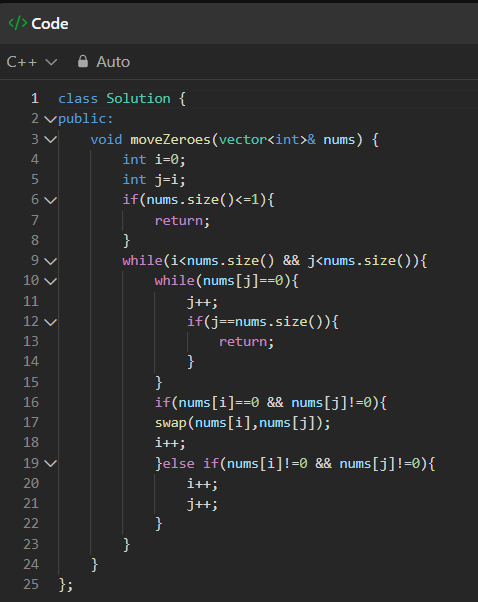Click the 'vector<int>&' parameter type

(x=267, y=139)
